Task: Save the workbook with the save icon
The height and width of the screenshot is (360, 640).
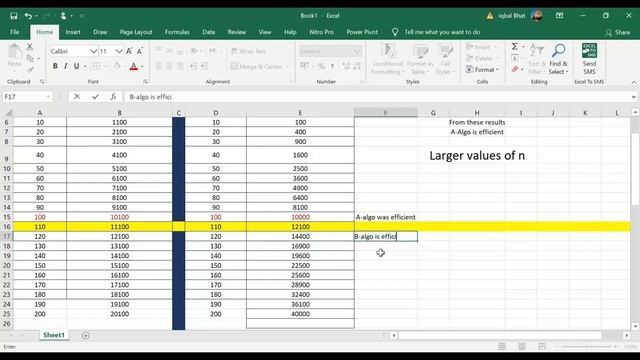Action: coord(13,16)
